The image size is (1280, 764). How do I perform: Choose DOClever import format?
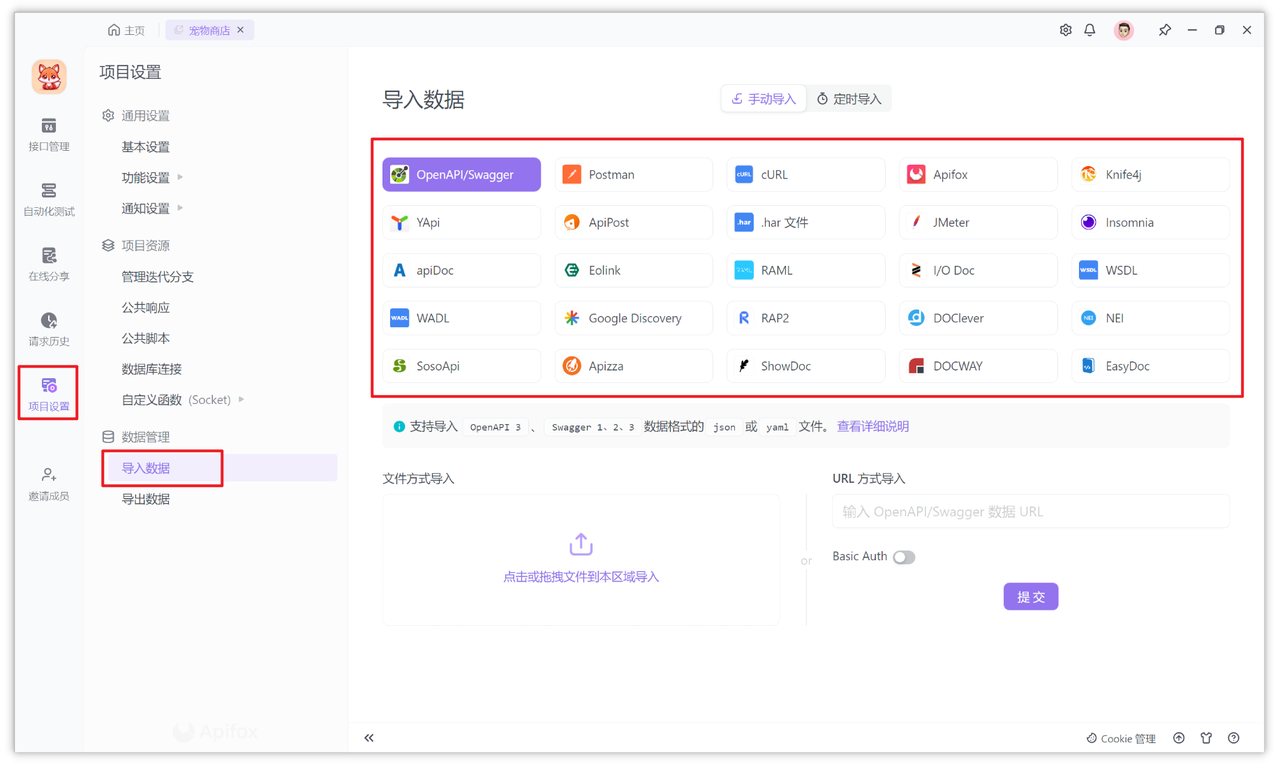point(978,318)
